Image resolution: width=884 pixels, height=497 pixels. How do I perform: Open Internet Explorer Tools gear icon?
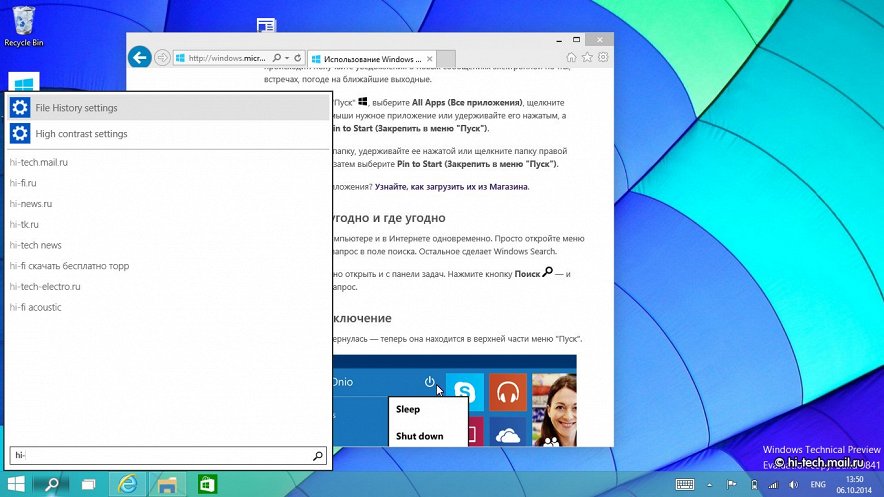point(601,58)
